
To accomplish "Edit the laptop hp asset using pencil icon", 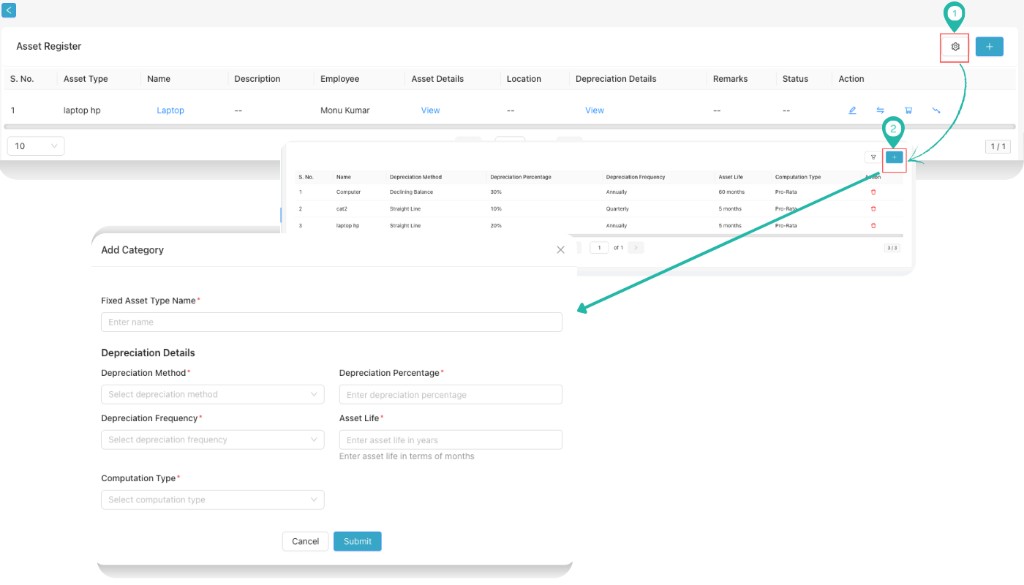I will [851, 110].
